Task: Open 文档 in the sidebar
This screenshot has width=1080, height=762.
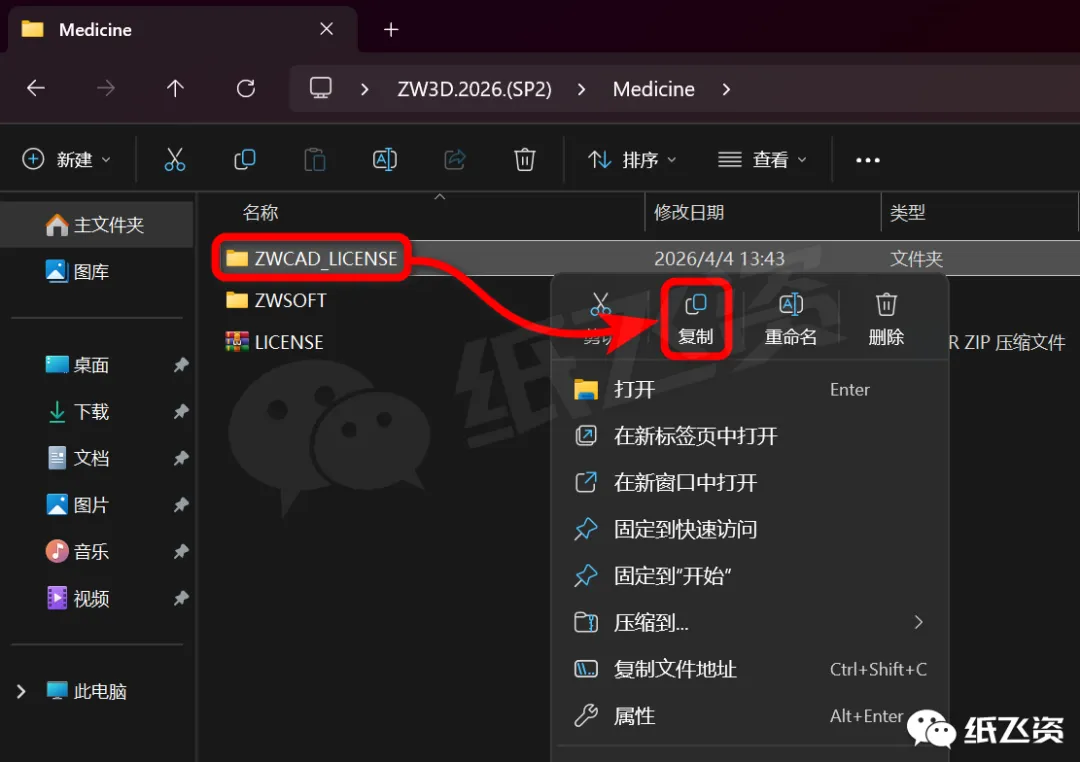Action: point(77,458)
